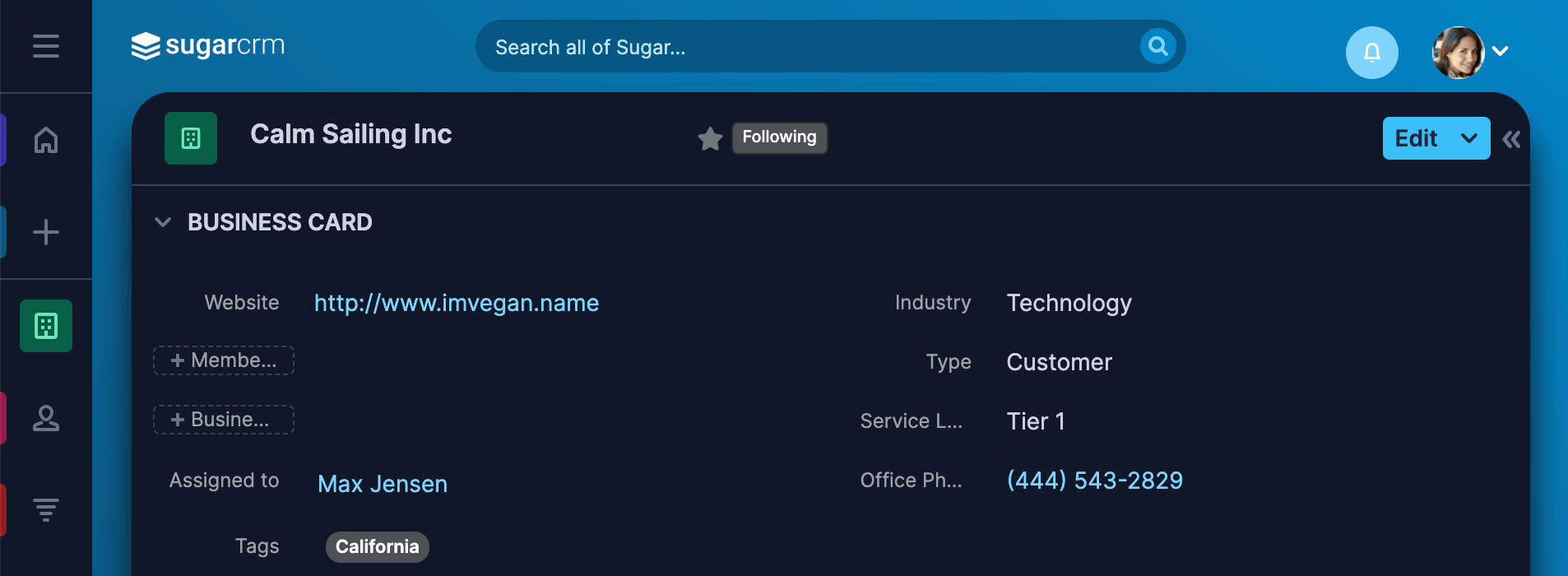Open the hamburger navigation menu

tap(46, 46)
